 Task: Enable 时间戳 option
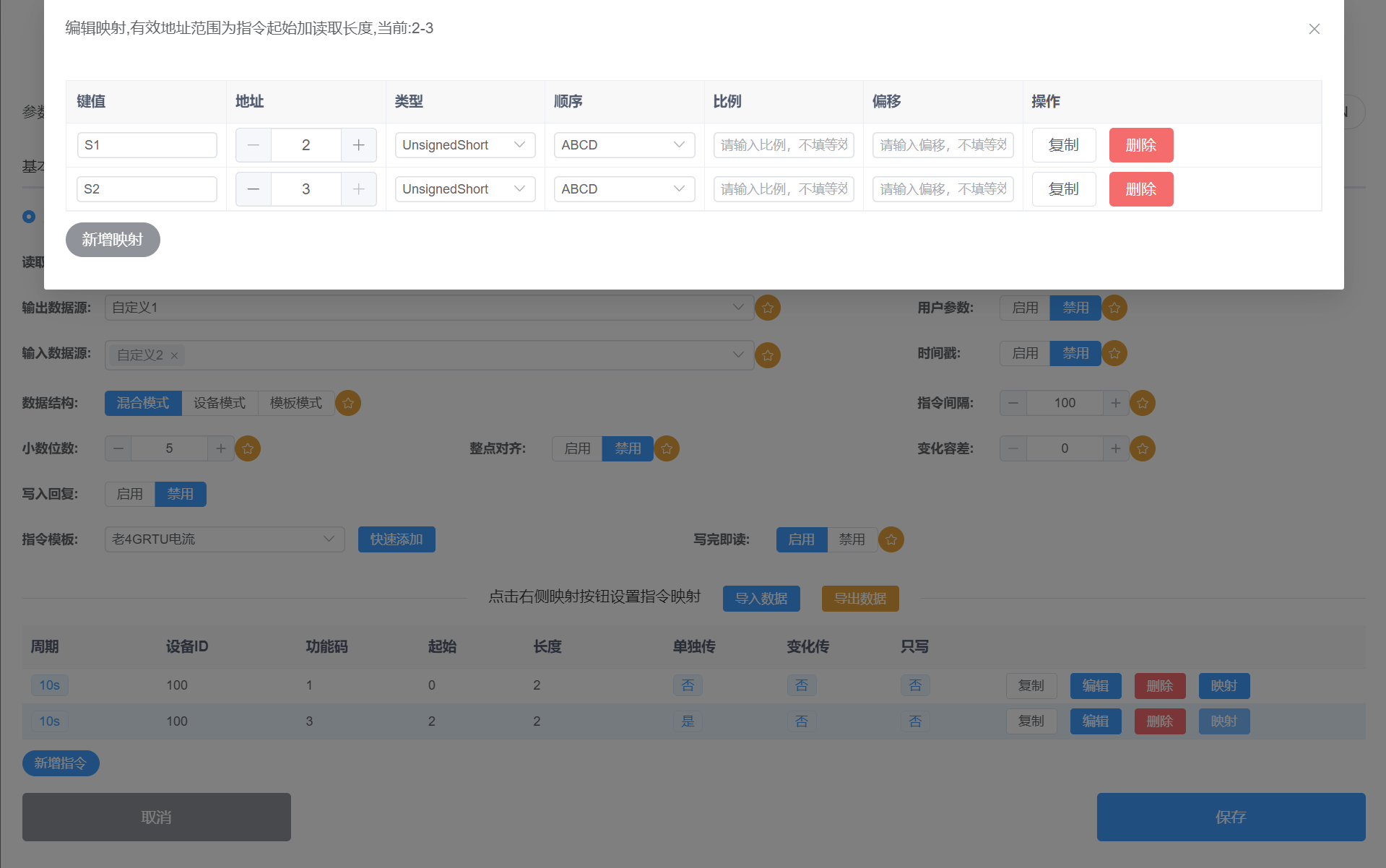pos(1025,353)
